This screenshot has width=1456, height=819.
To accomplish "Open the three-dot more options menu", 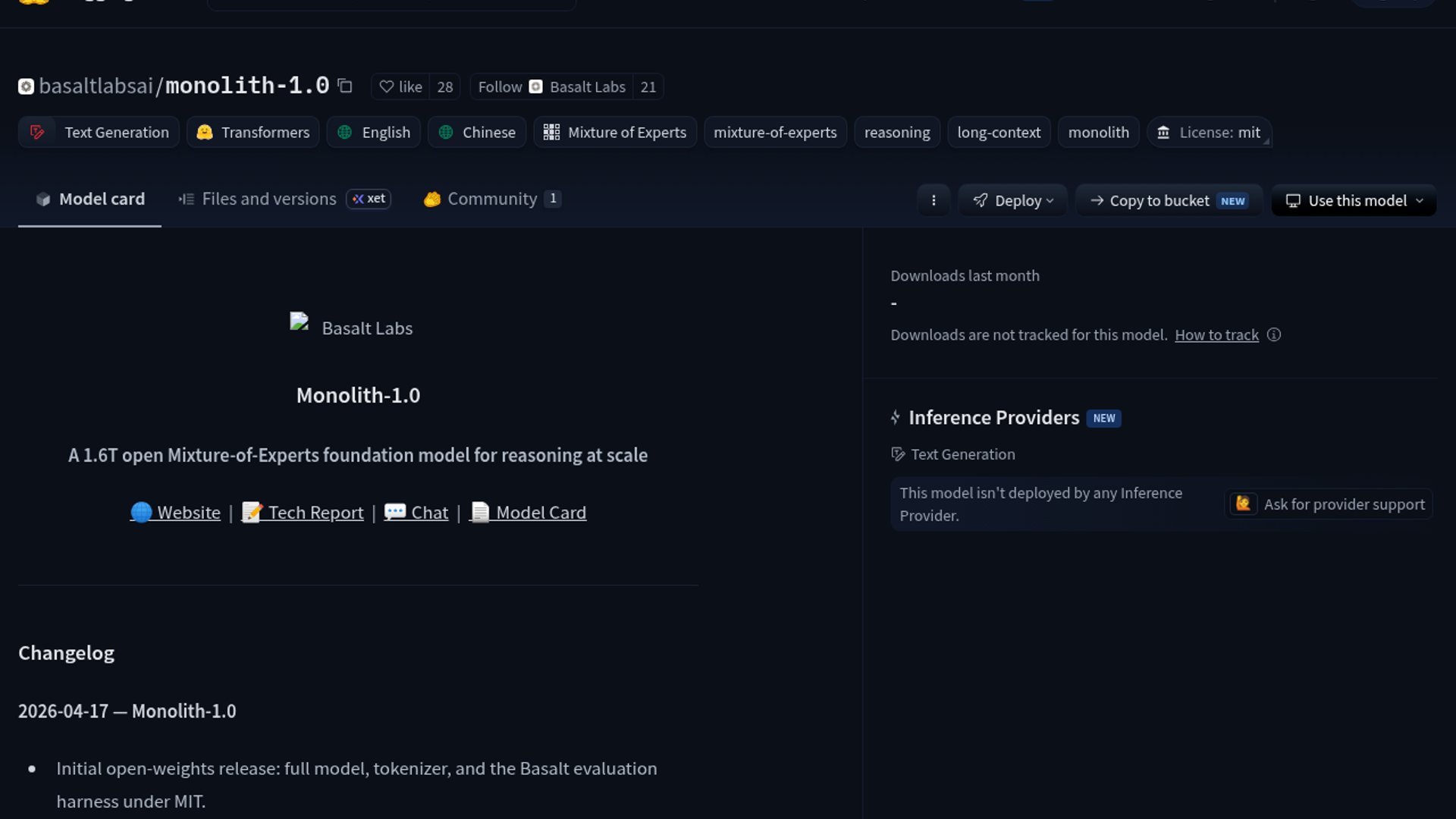I will coord(934,200).
